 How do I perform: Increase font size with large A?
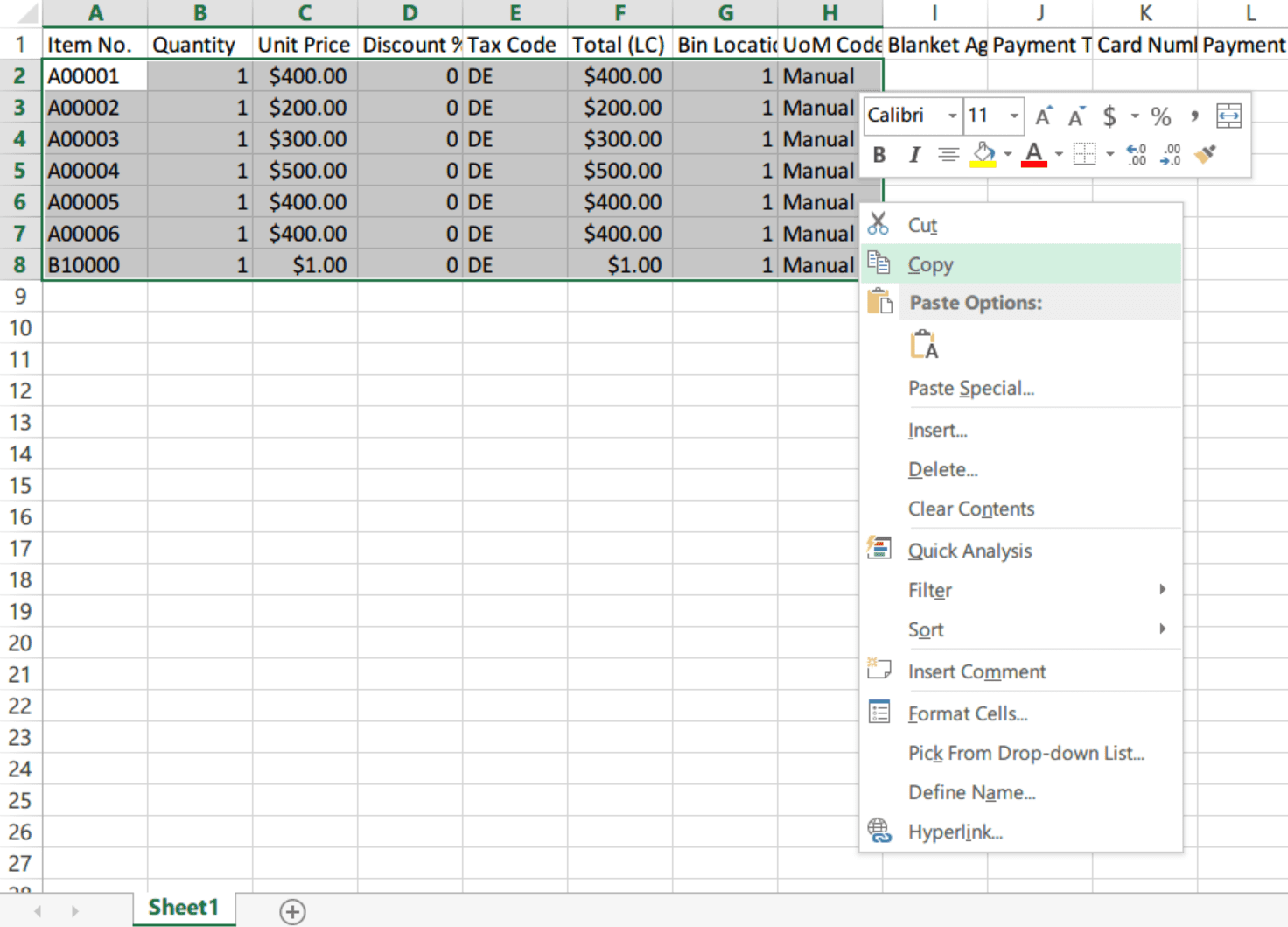tap(1043, 116)
